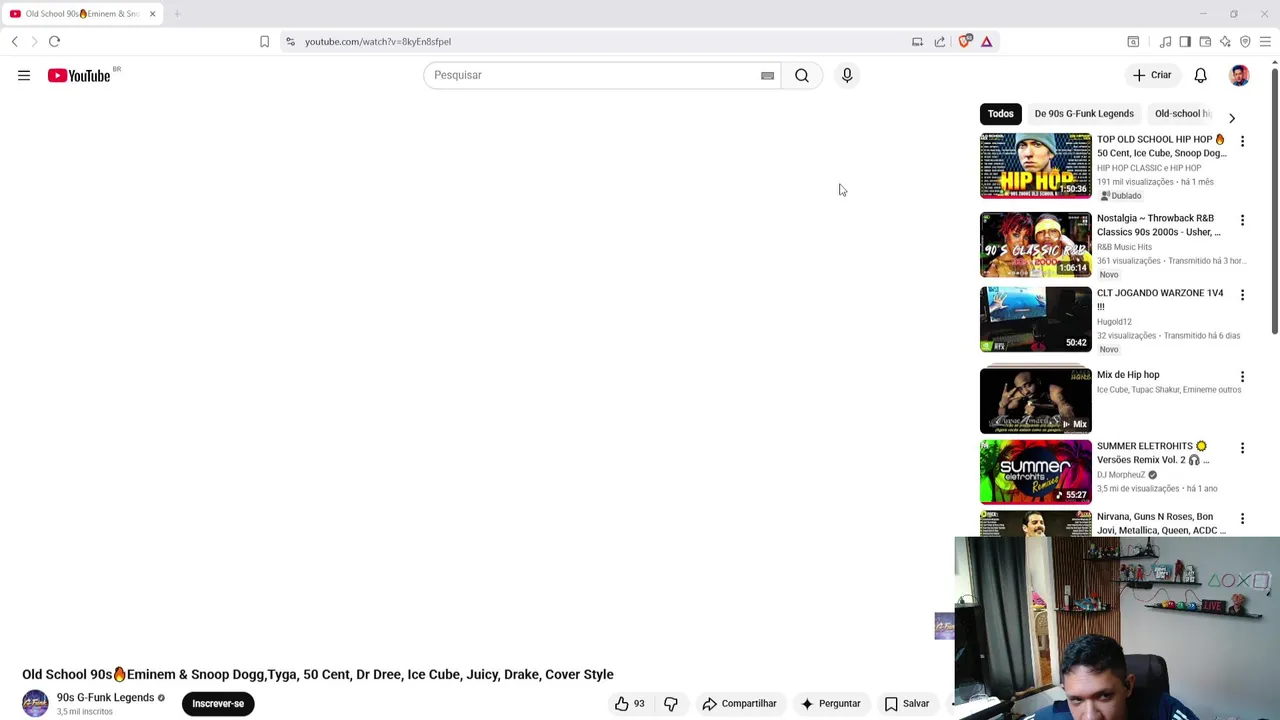The image size is (1280, 720).
Task: Go back to the previous page
Action: [x=15, y=41]
